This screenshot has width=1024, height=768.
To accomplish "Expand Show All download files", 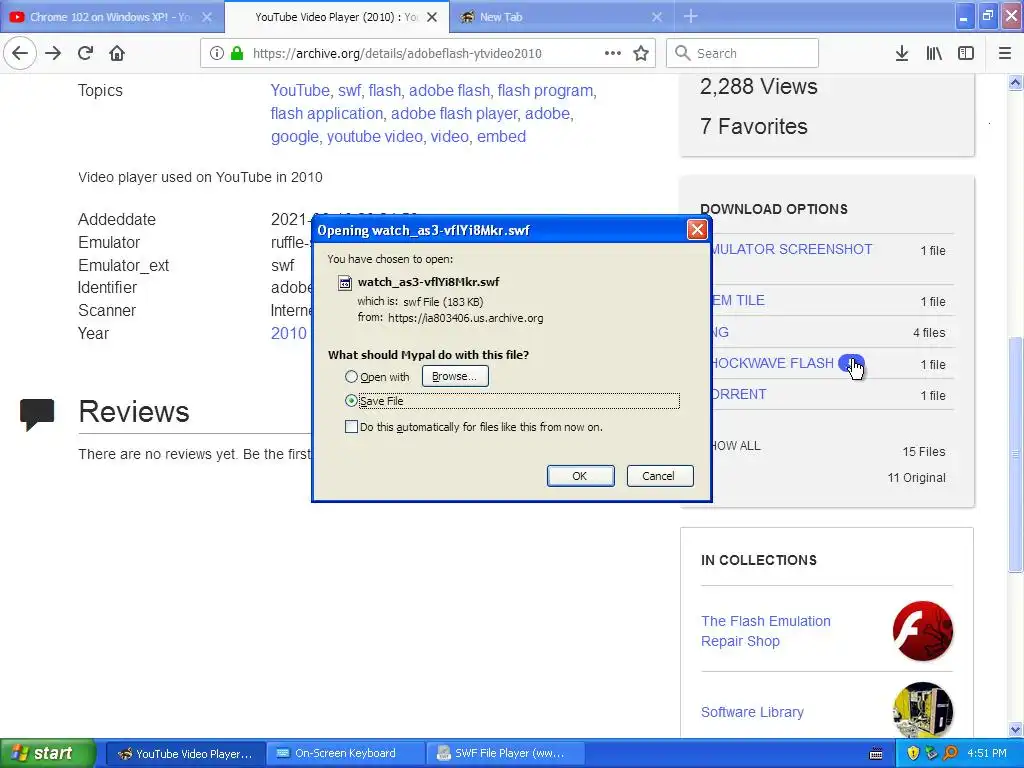I will tap(736, 446).
